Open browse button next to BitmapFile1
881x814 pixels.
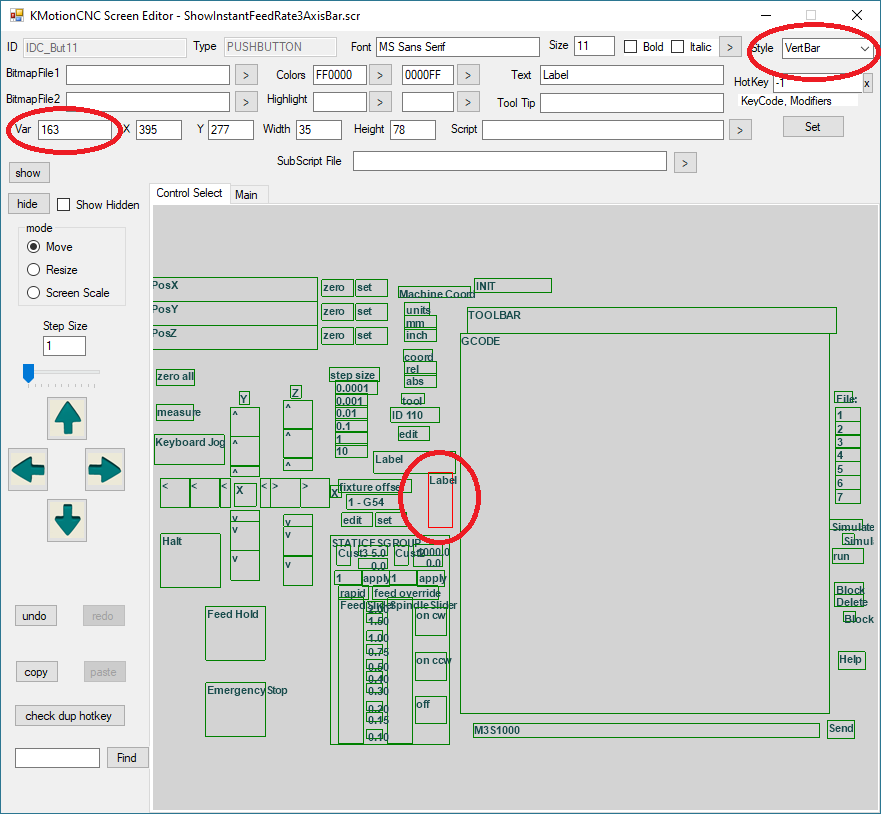pyautogui.click(x=246, y=75)
